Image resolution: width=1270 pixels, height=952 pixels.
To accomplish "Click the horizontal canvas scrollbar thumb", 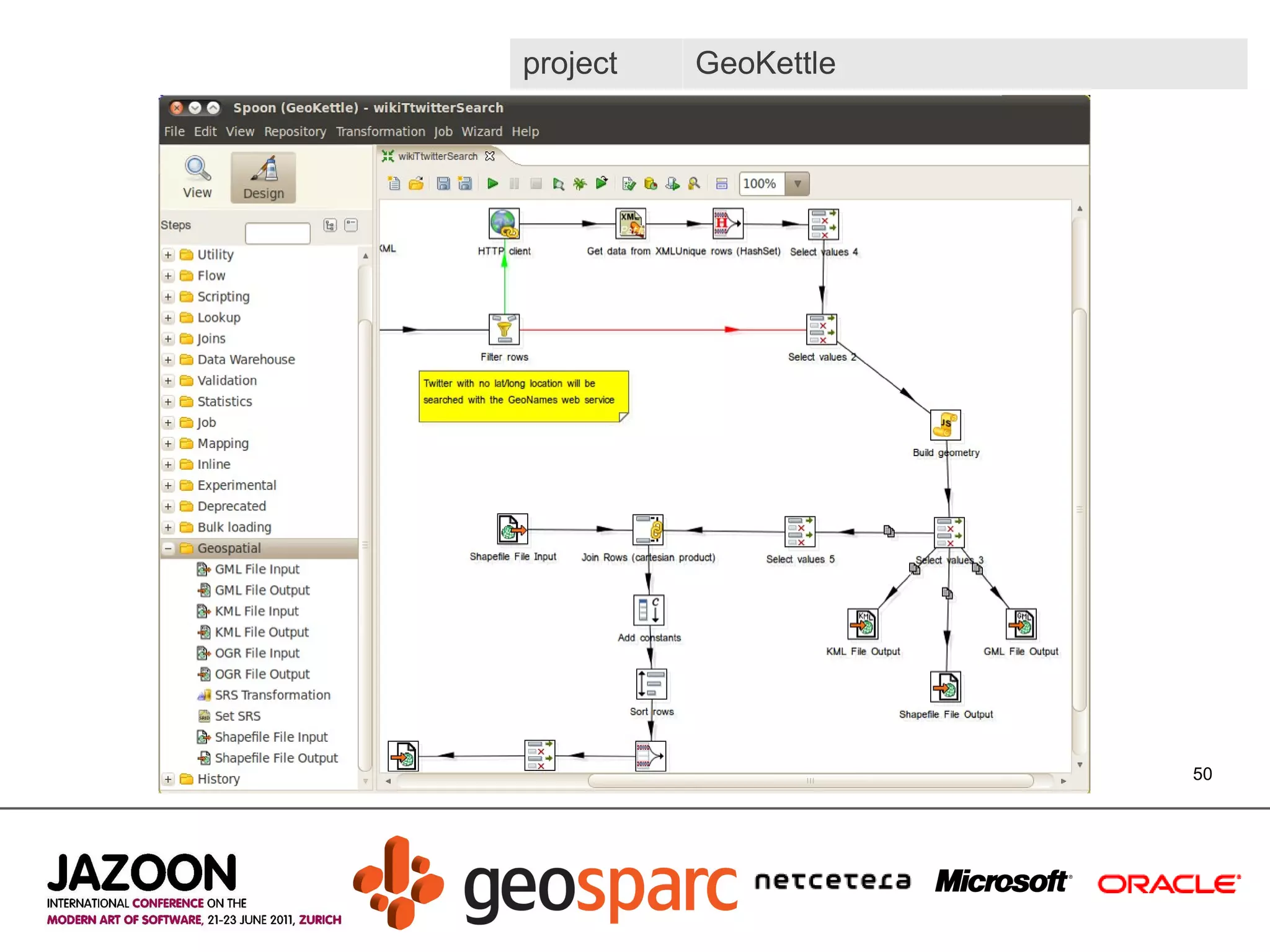I will pyautogui.click(x=810, y=780).
